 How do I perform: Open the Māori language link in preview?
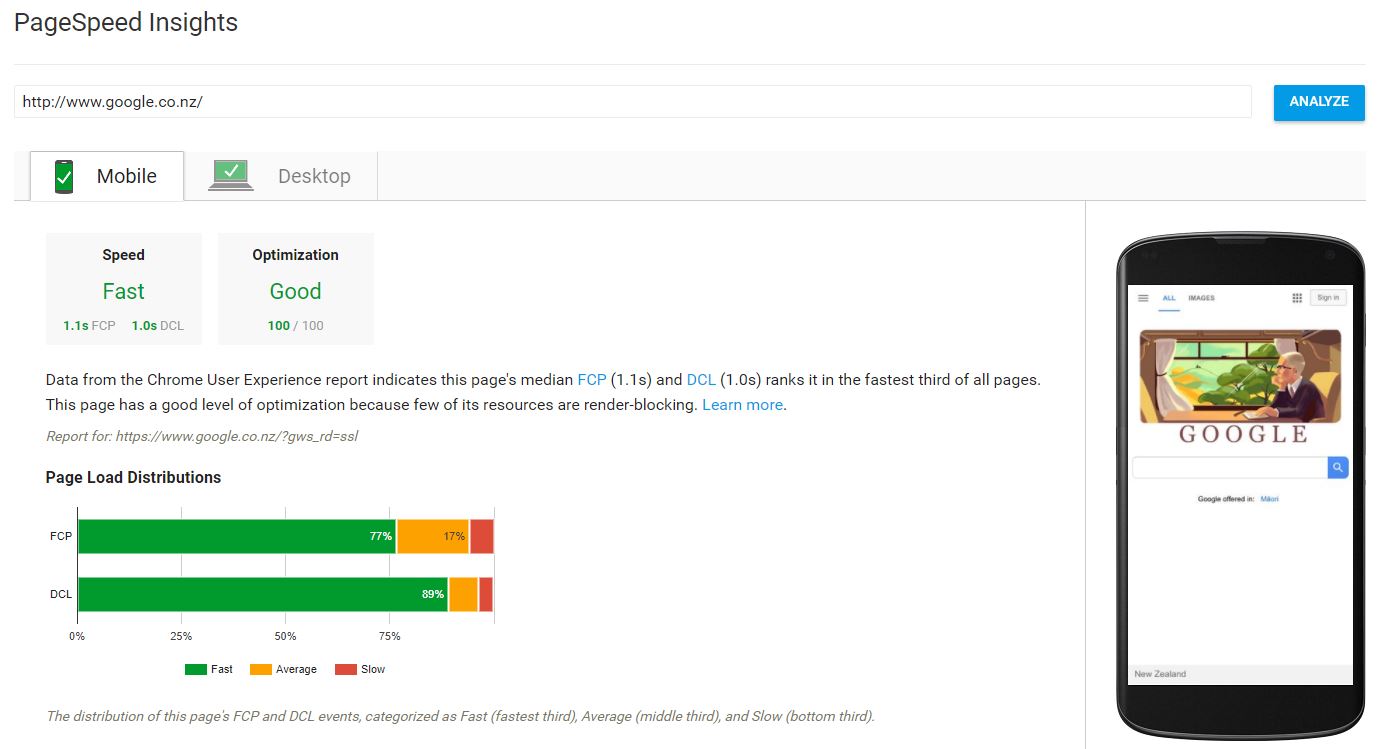coord(1270,498)
